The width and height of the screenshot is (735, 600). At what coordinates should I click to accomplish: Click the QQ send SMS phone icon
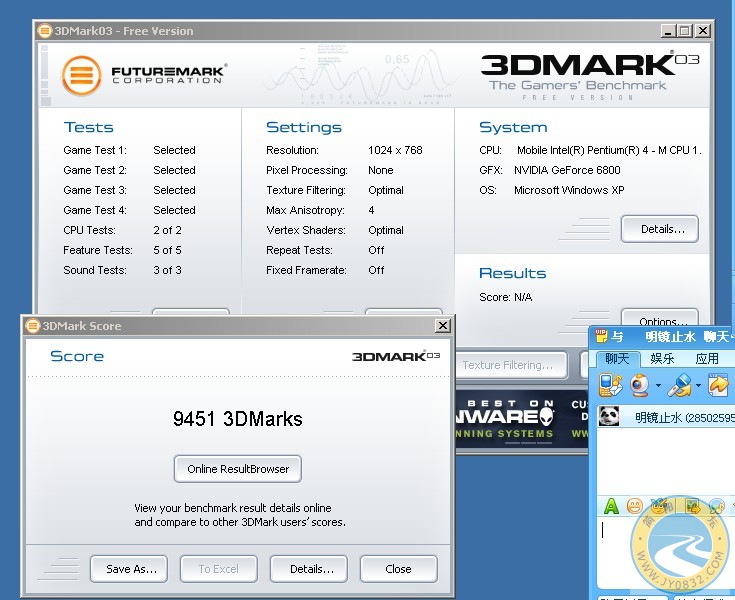point(610,385)
